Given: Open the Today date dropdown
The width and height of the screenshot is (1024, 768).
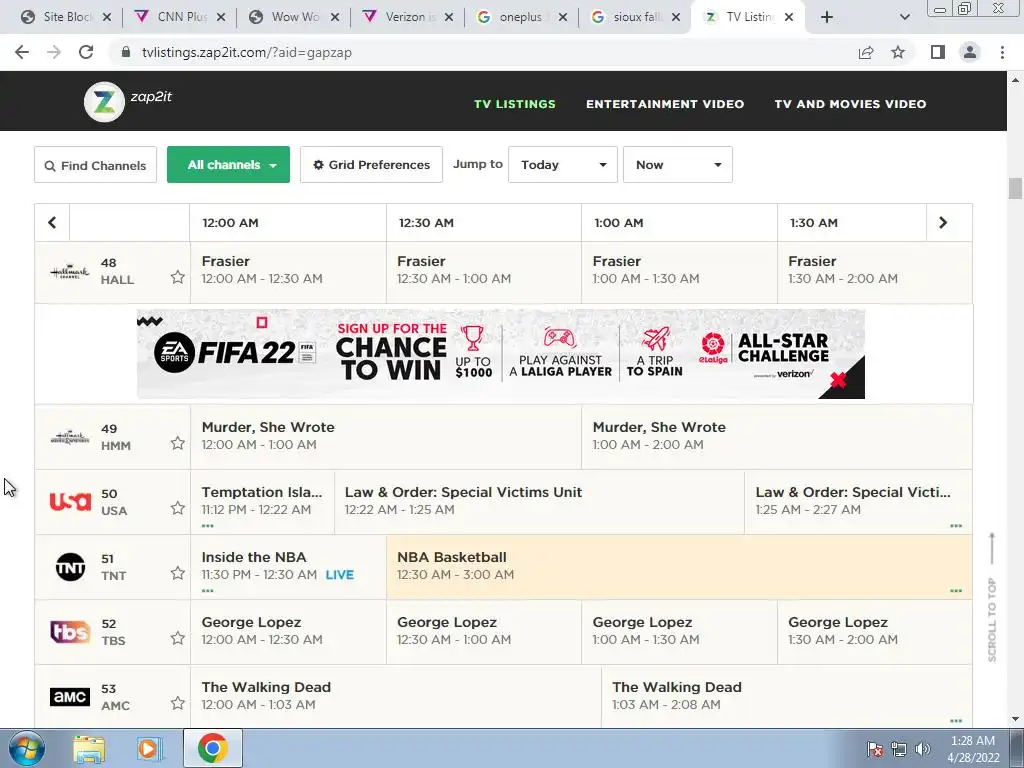Looking at the screenshot, I should [x=562, y=165].
